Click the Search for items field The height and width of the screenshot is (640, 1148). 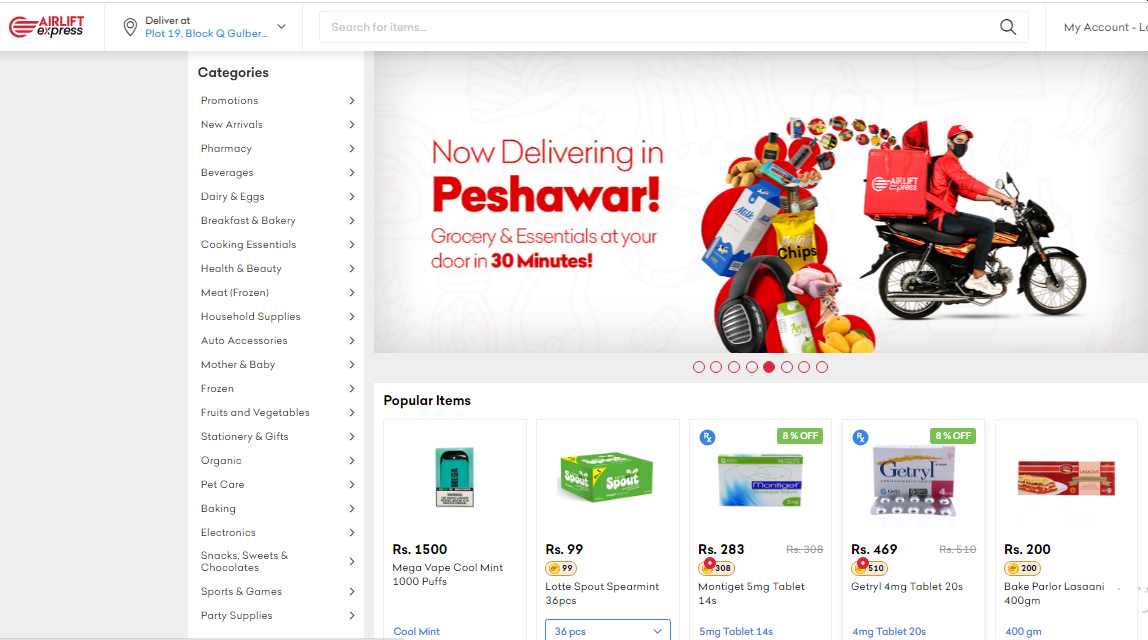pos(659,27)
